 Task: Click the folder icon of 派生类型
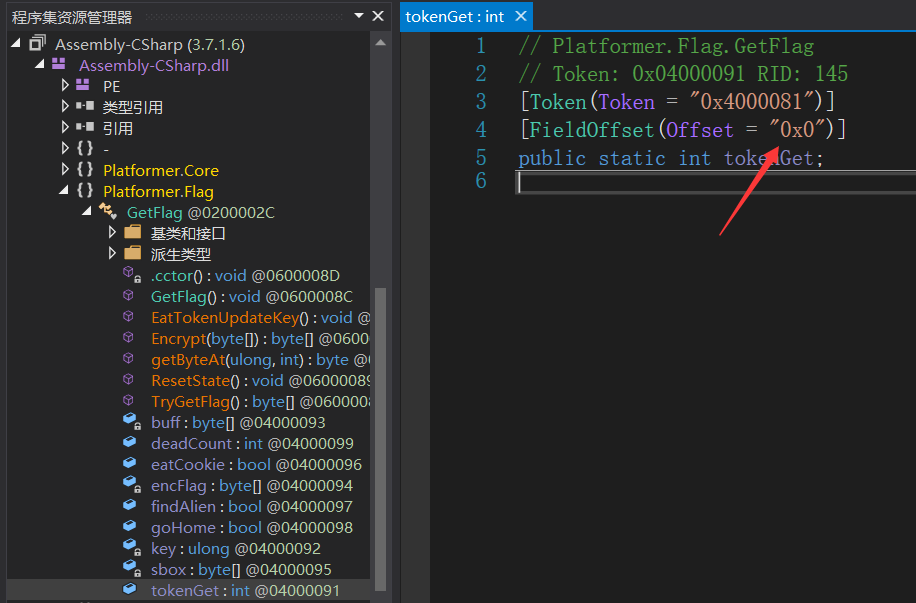[x=133, y=253]
